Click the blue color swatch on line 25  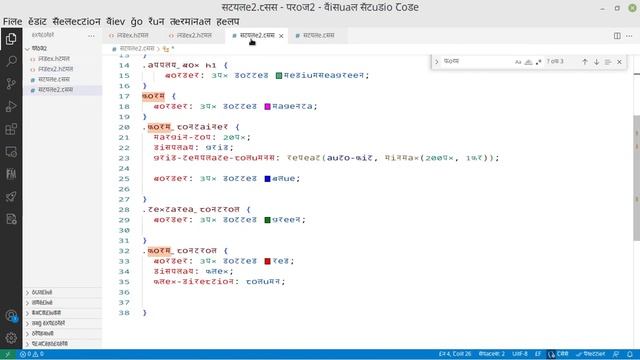point(268,179)
